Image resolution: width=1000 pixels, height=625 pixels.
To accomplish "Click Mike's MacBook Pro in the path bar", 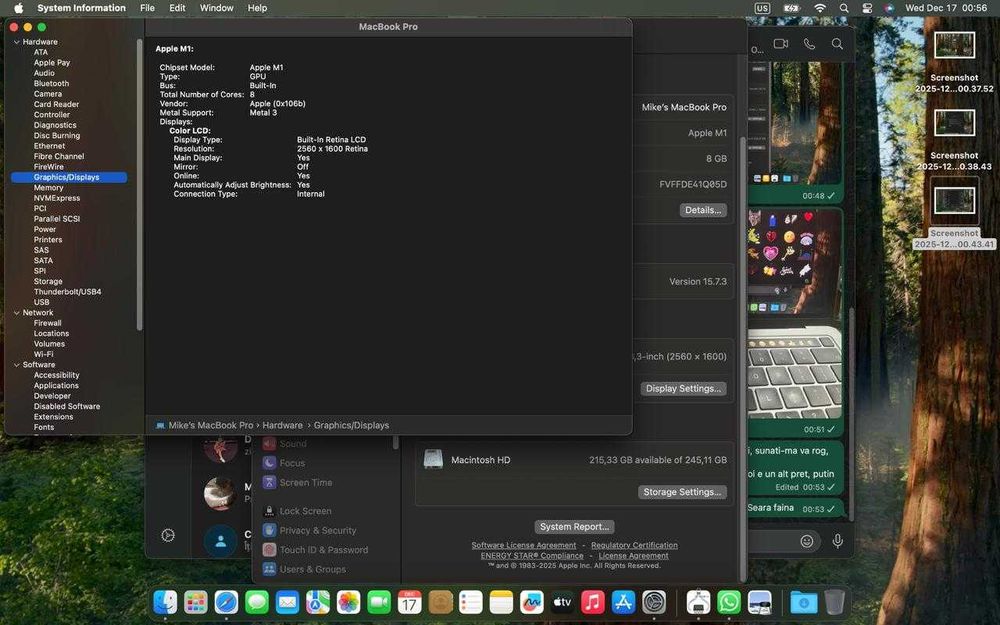I will point(210,425).
